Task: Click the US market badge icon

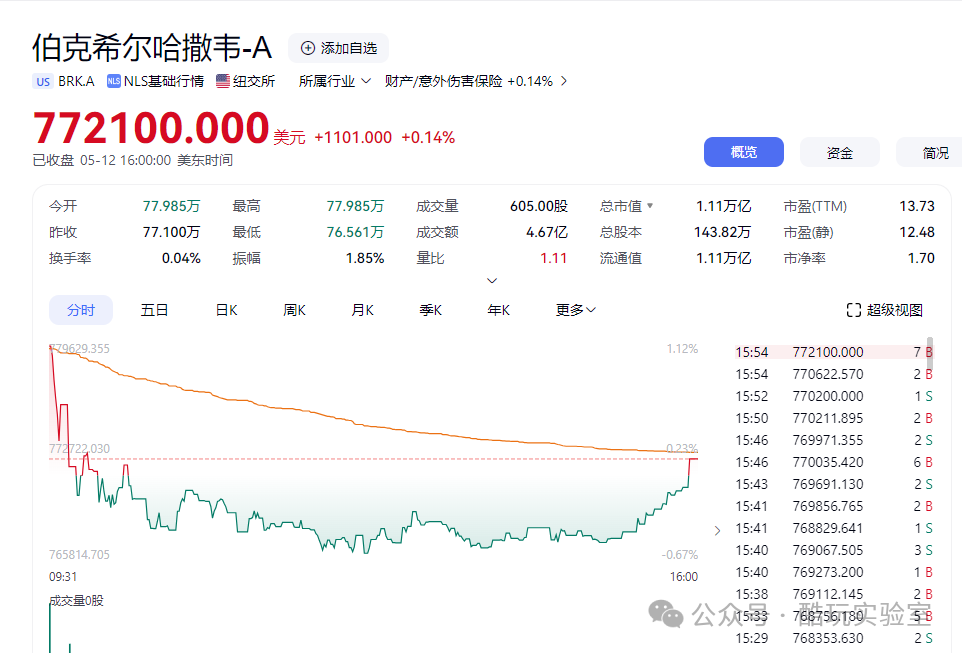Action: (x=43, y=82)
